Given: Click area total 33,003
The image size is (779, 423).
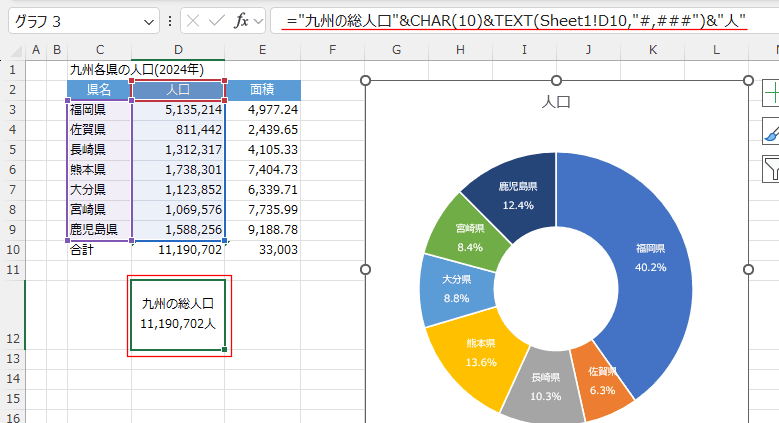Looking at the screenshot, I should coord(262,250).
